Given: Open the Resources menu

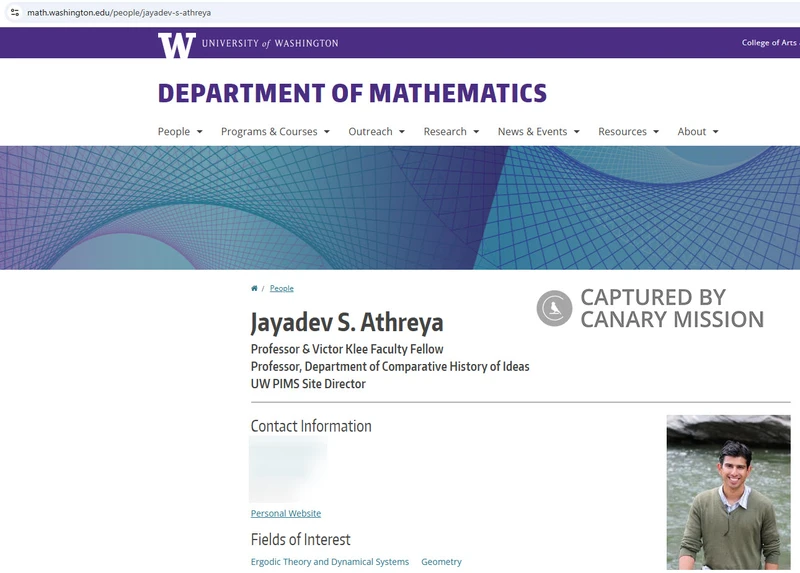Looking at the screenshot, I should point(622,132).
